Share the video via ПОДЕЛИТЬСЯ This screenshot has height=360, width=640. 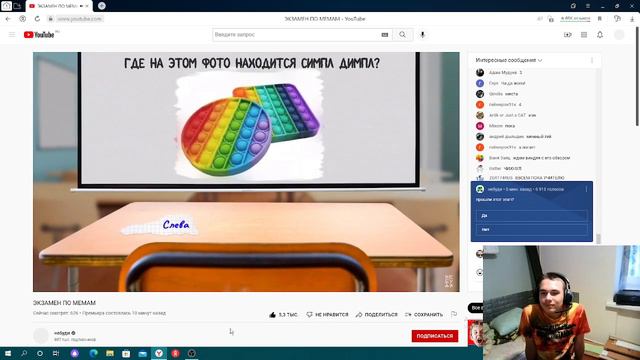click(377, 315)
